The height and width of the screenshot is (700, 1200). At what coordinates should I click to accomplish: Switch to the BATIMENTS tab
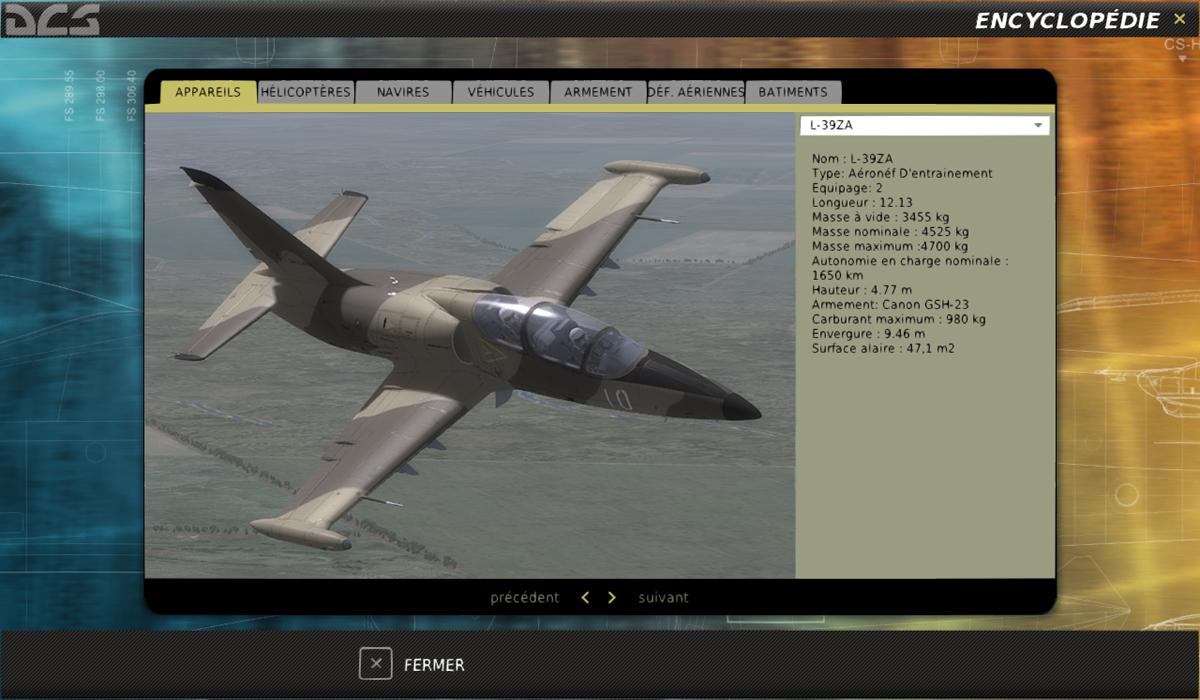click(793, 92)
